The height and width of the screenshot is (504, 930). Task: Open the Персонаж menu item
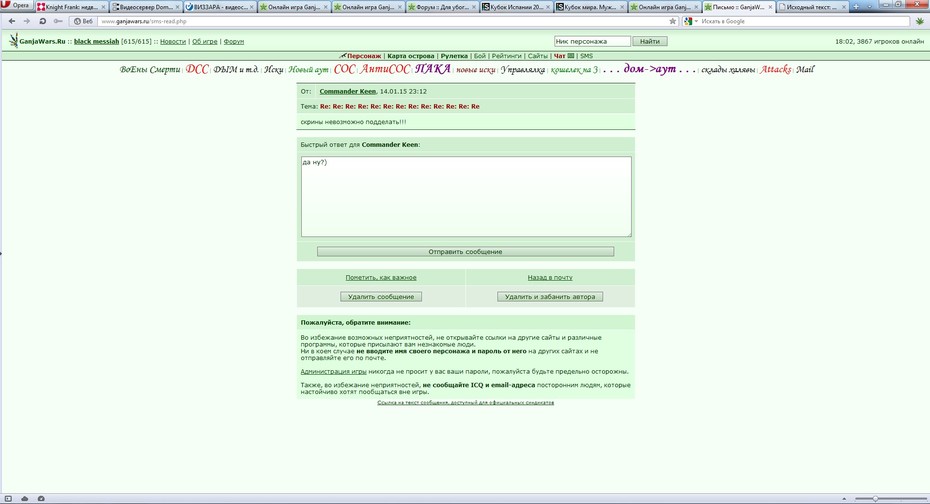click(364, 56)
